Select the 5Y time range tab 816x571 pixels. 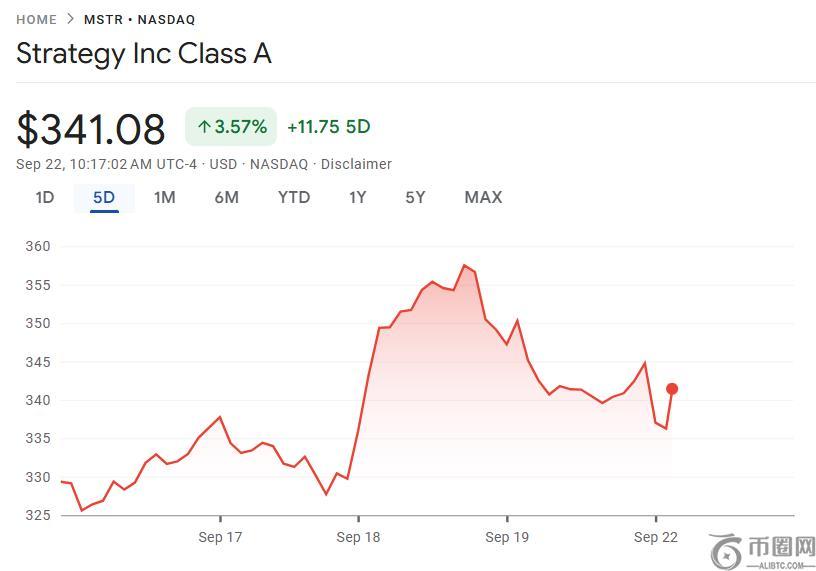pyautogui.click(x=416, y=197)
